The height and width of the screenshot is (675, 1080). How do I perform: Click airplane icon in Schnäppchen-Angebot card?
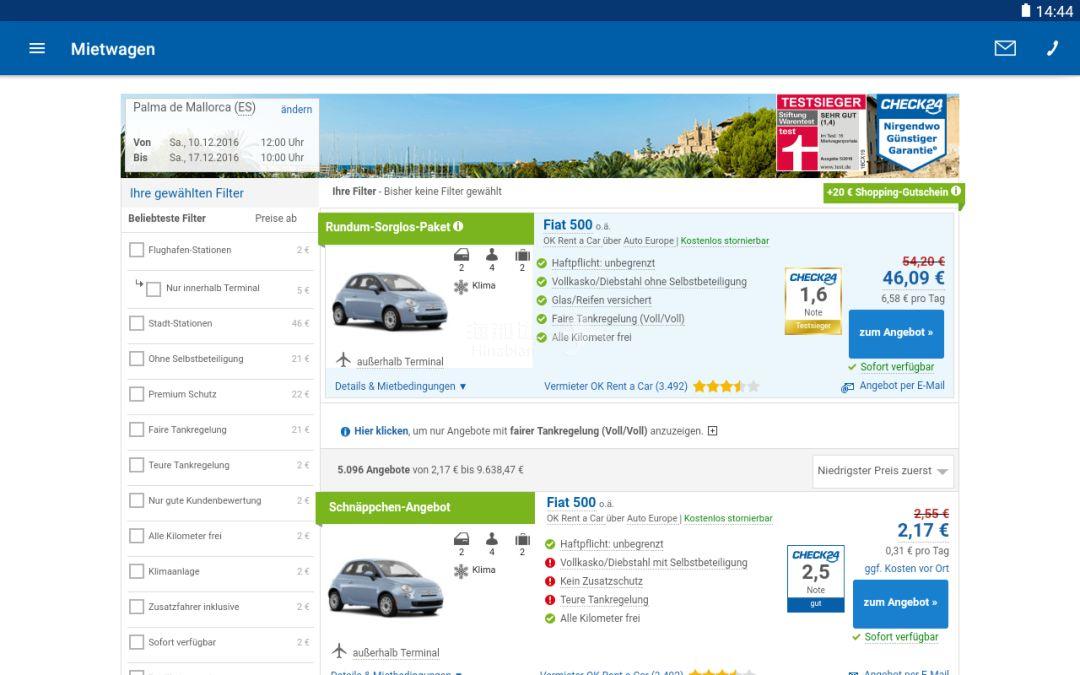click(x=339, y=650)
